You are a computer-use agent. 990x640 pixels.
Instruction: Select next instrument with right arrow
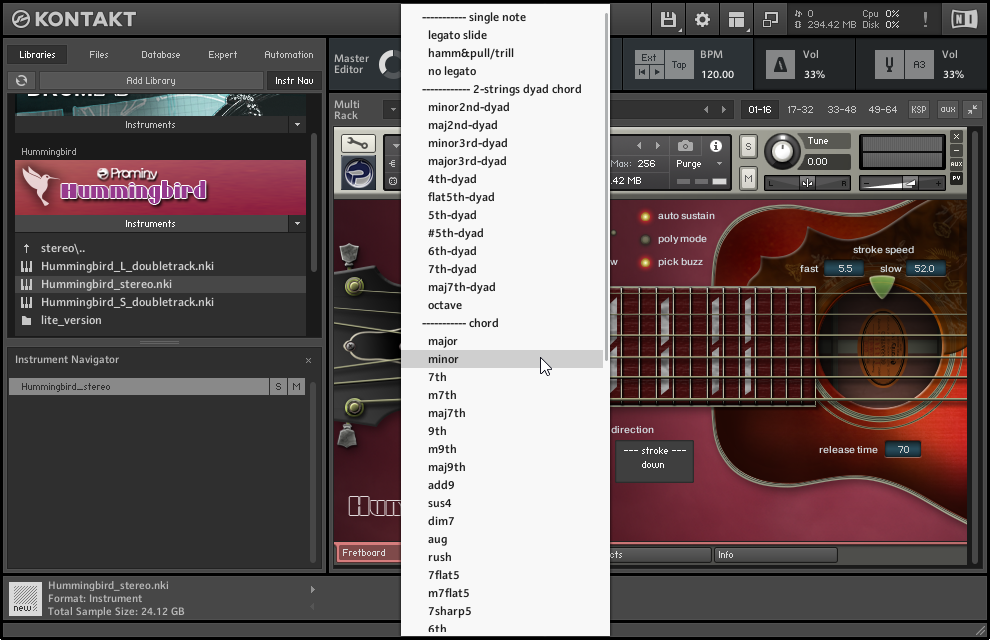[658, 146]
